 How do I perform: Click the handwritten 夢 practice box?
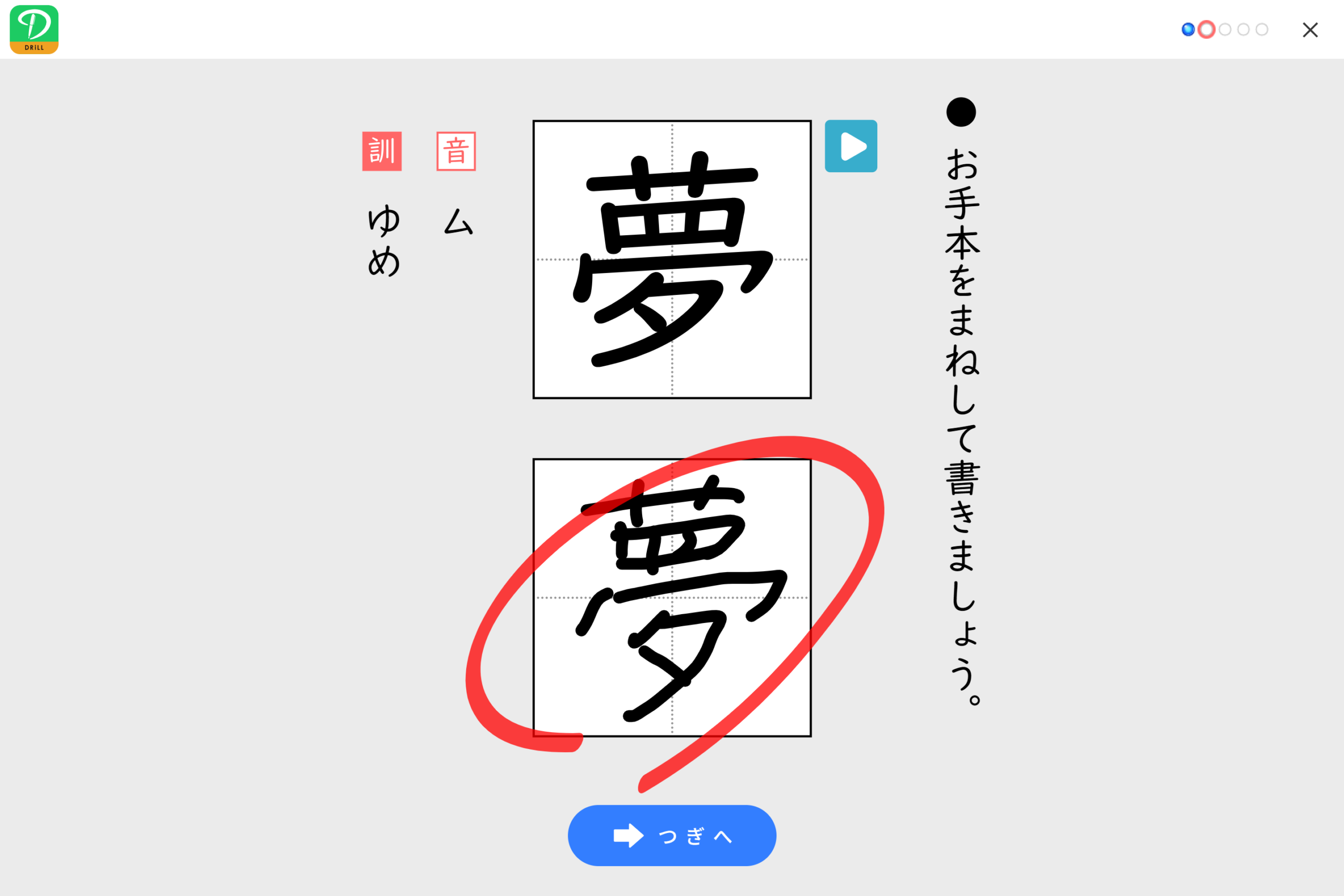672,598
